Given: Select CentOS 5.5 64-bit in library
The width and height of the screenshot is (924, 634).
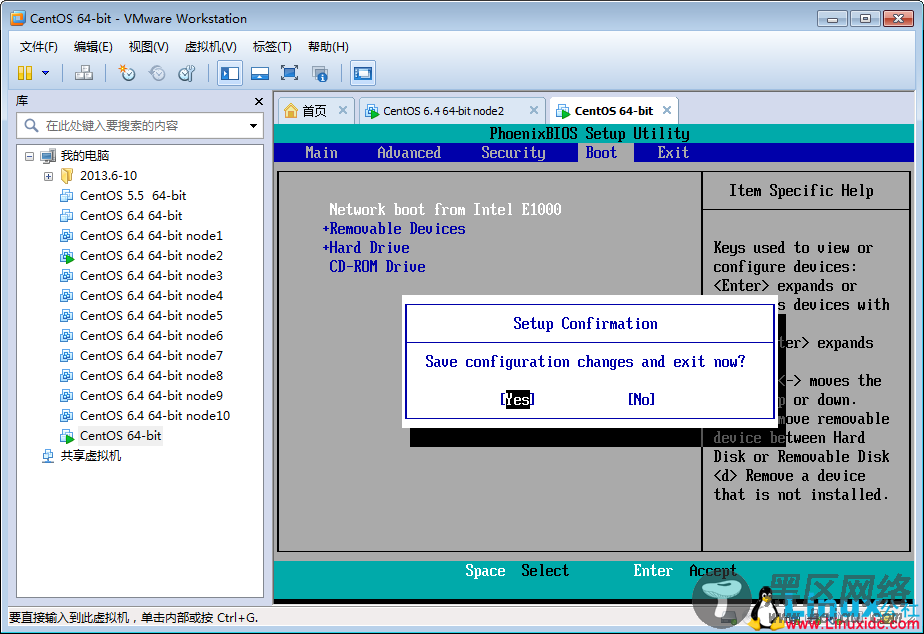Looking at the screenshot, I should point(133,196).
